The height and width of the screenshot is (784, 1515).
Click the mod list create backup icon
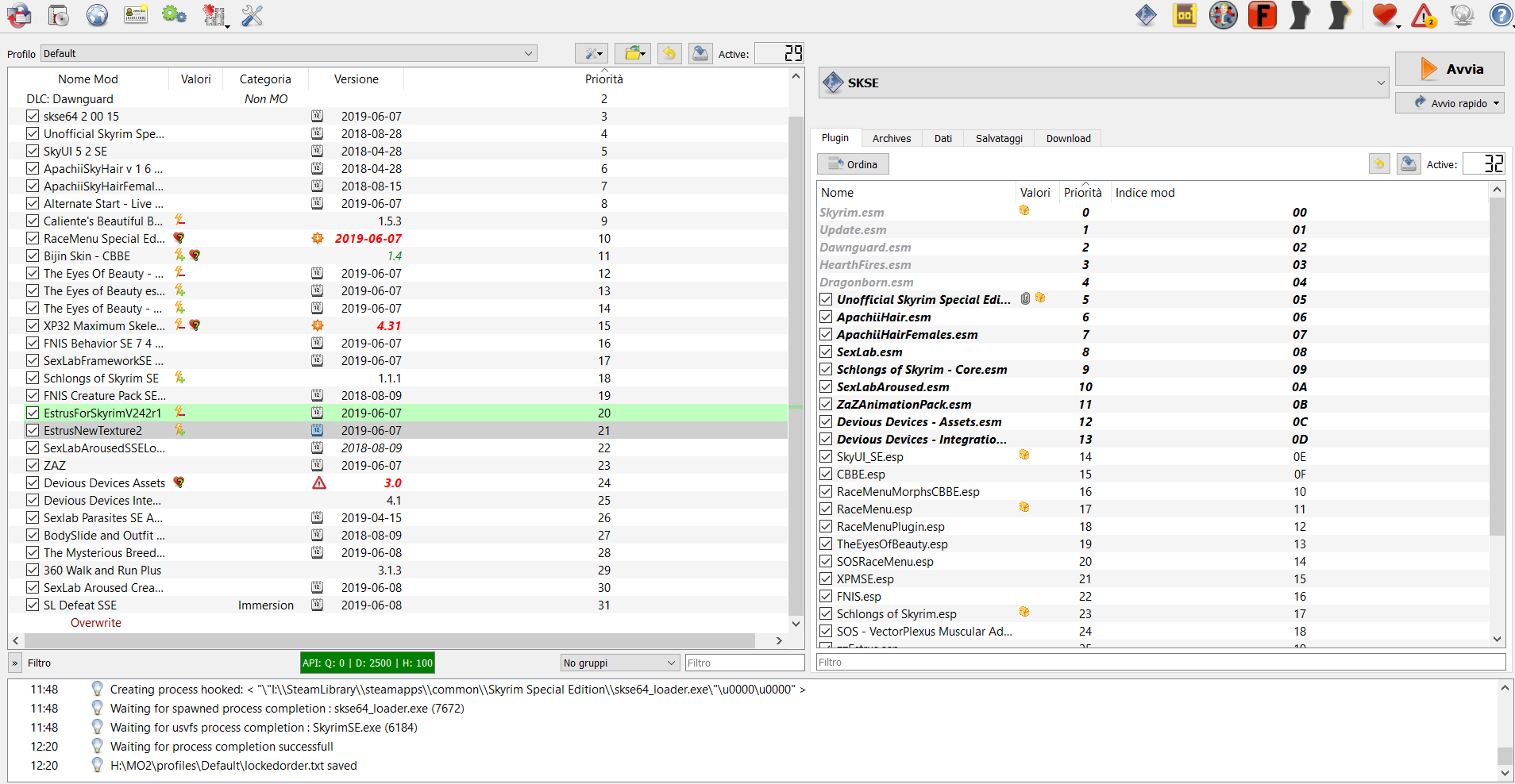pos(700,53)
